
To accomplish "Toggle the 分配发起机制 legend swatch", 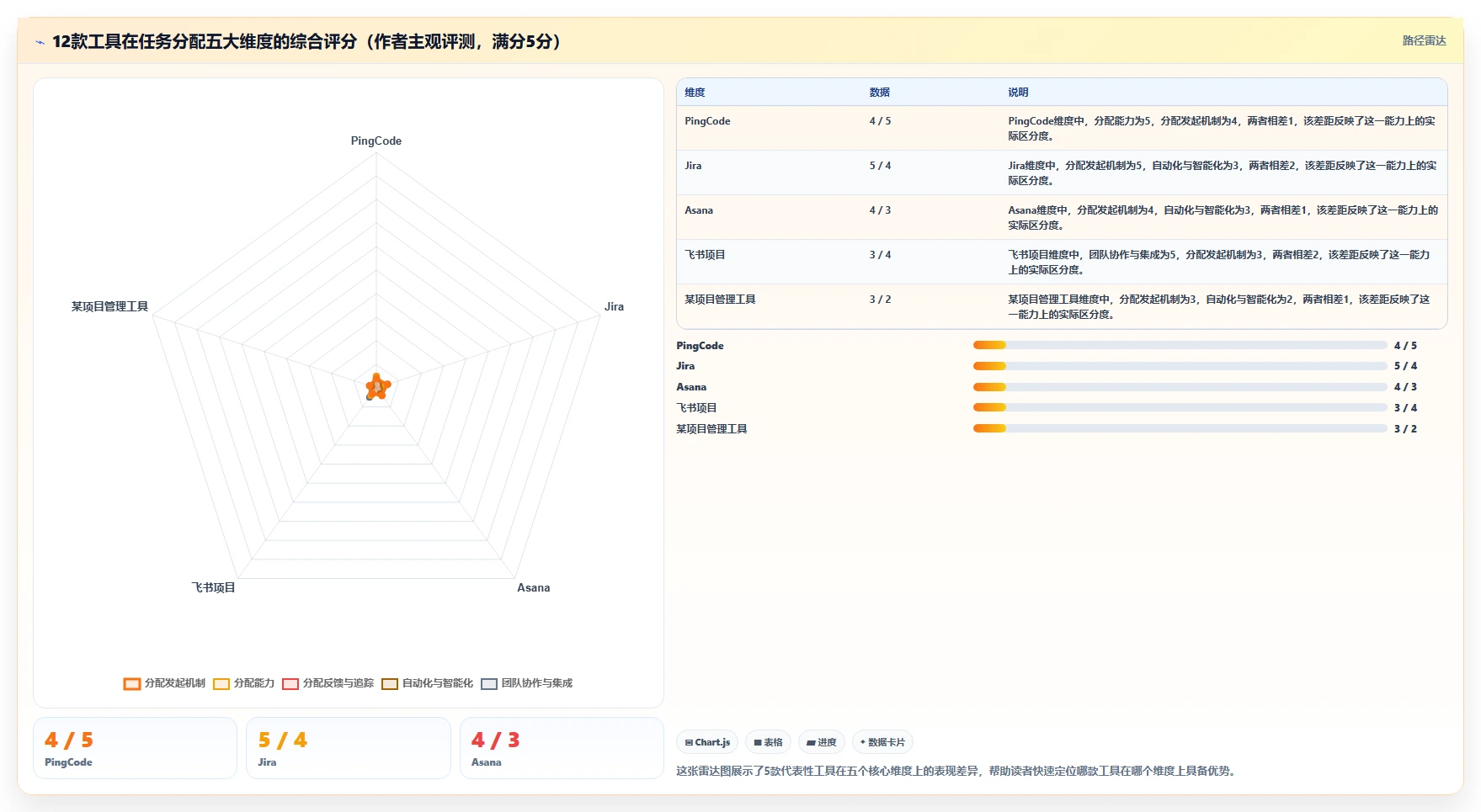I will [131, 683].
